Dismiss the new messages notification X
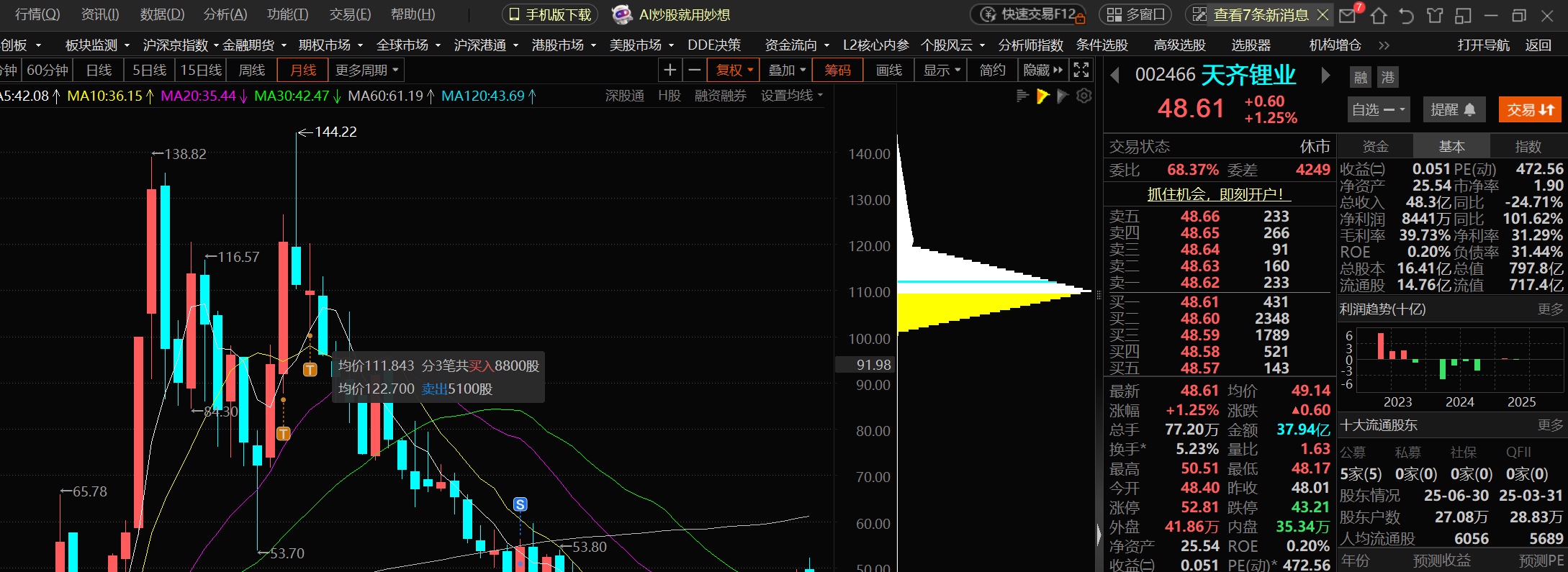The image size is (1568, 572). 1323,14
